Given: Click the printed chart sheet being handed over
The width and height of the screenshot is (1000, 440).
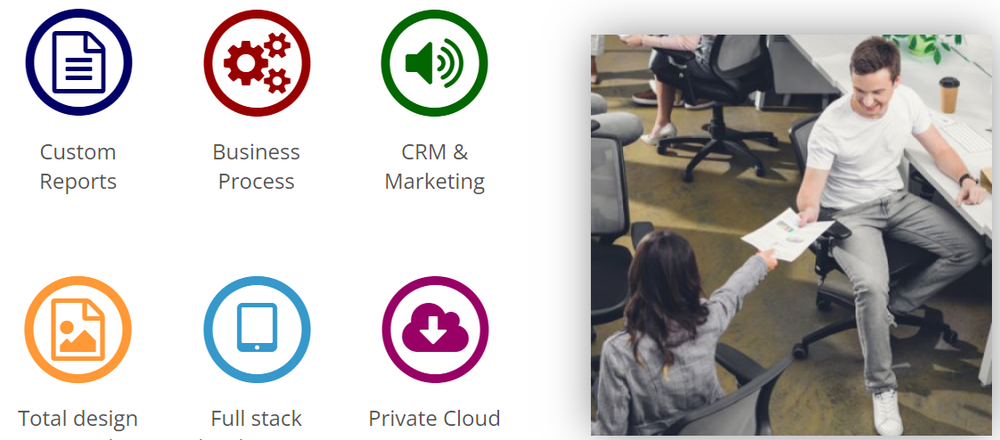Looking at the screenshot, I should coord(786,234).
